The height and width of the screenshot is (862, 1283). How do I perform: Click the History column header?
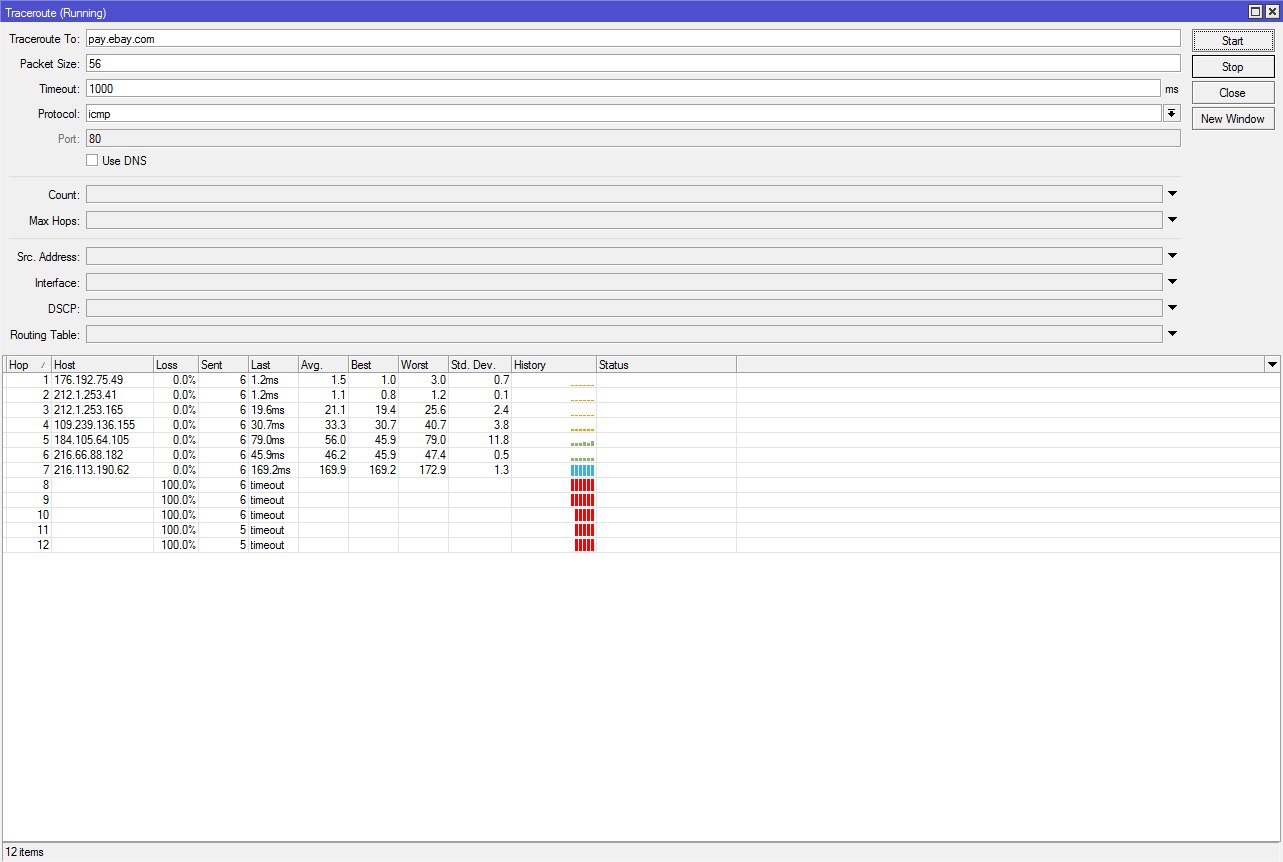(554, 365)
